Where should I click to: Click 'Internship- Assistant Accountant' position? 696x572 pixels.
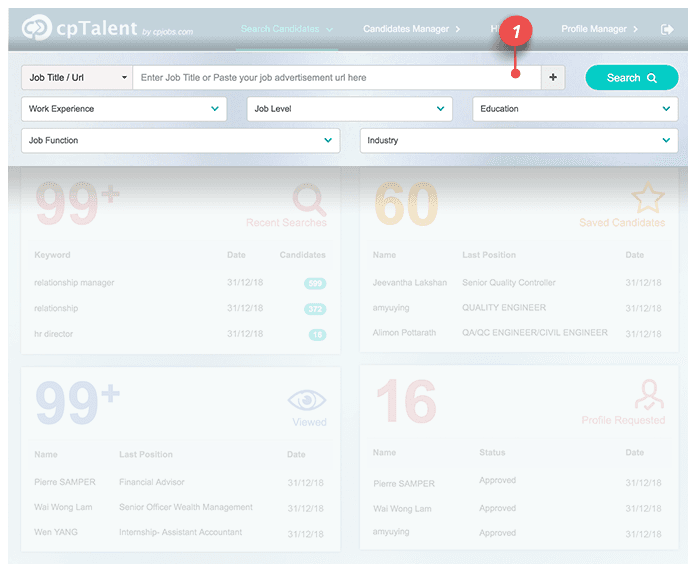coord(180,532)
